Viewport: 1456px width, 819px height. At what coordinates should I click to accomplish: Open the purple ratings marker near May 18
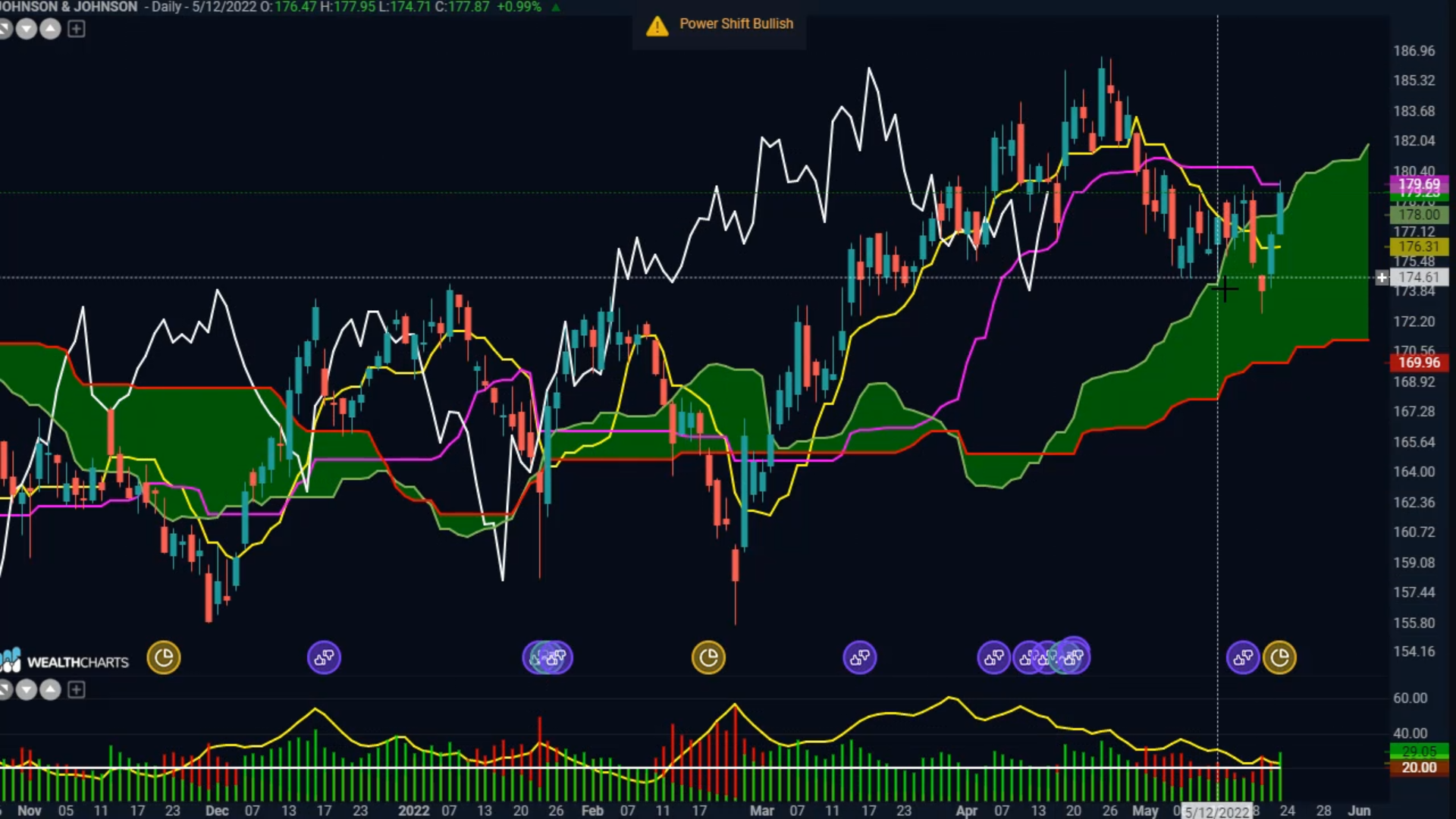pyautogui.click(x=1243, y=657)
